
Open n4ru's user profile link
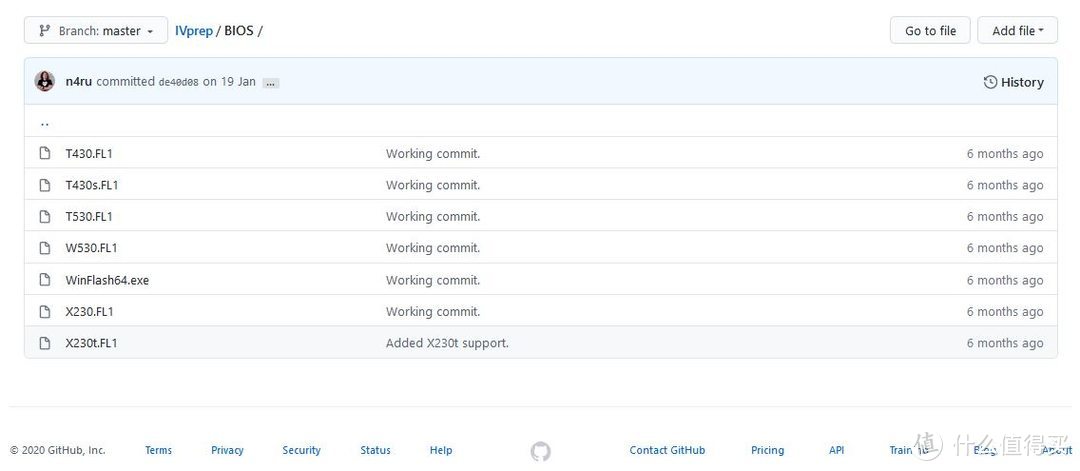(x=79, y=81)
